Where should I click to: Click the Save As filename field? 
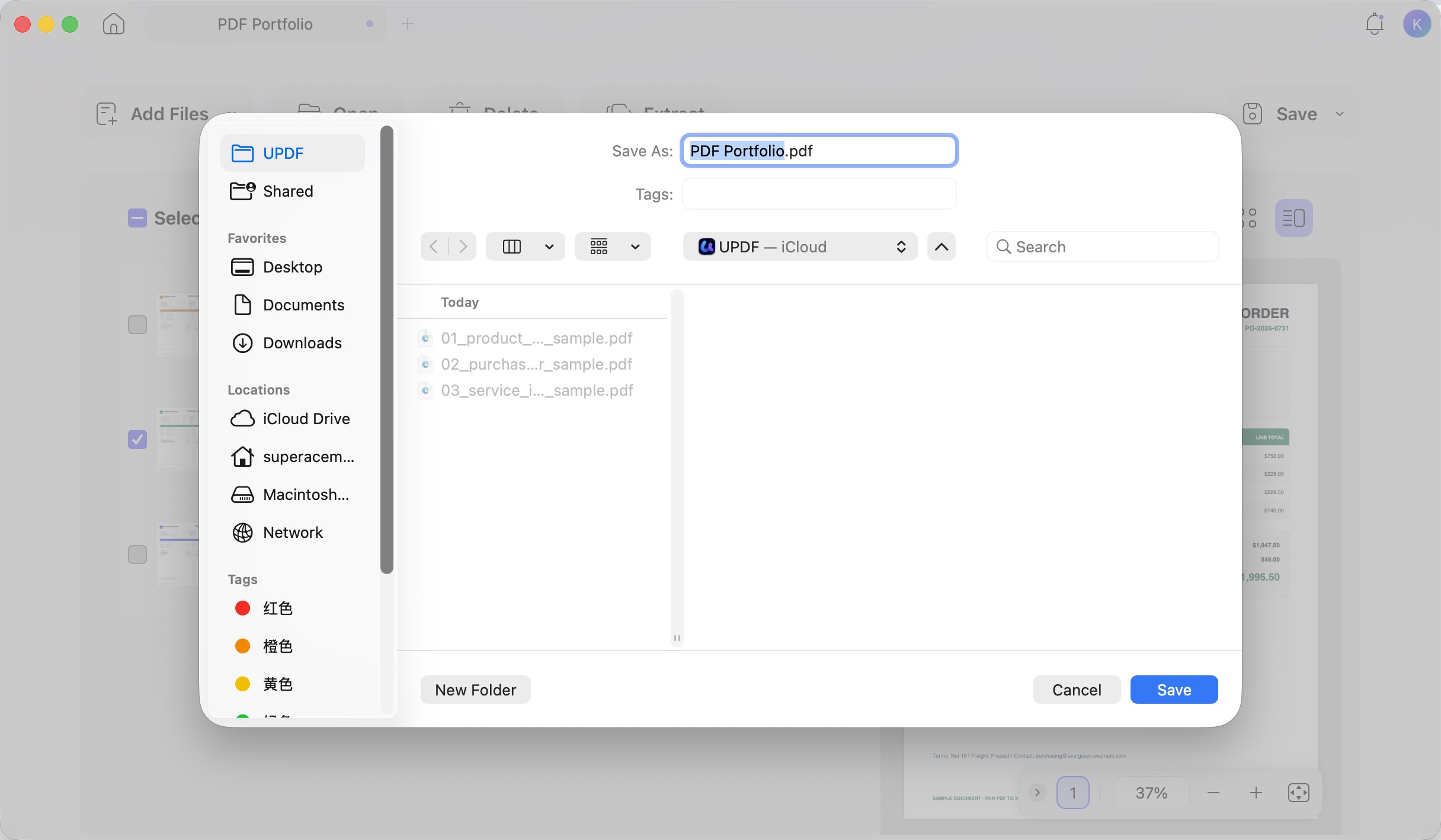pyautogui.click(x=819, y=150)
